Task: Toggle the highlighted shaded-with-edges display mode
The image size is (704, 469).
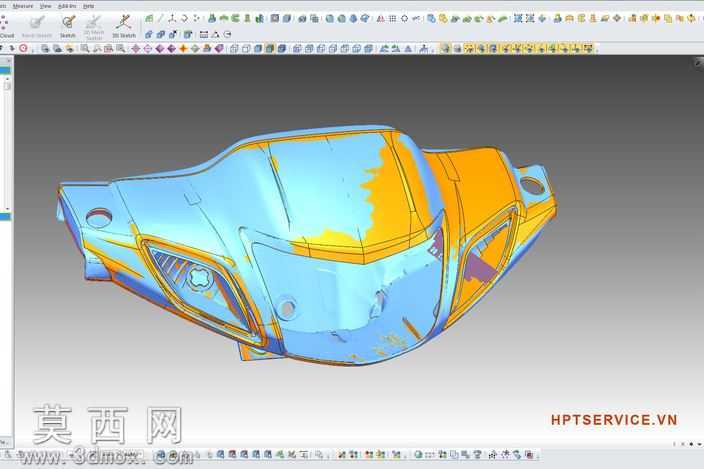Action: point(270,48)
